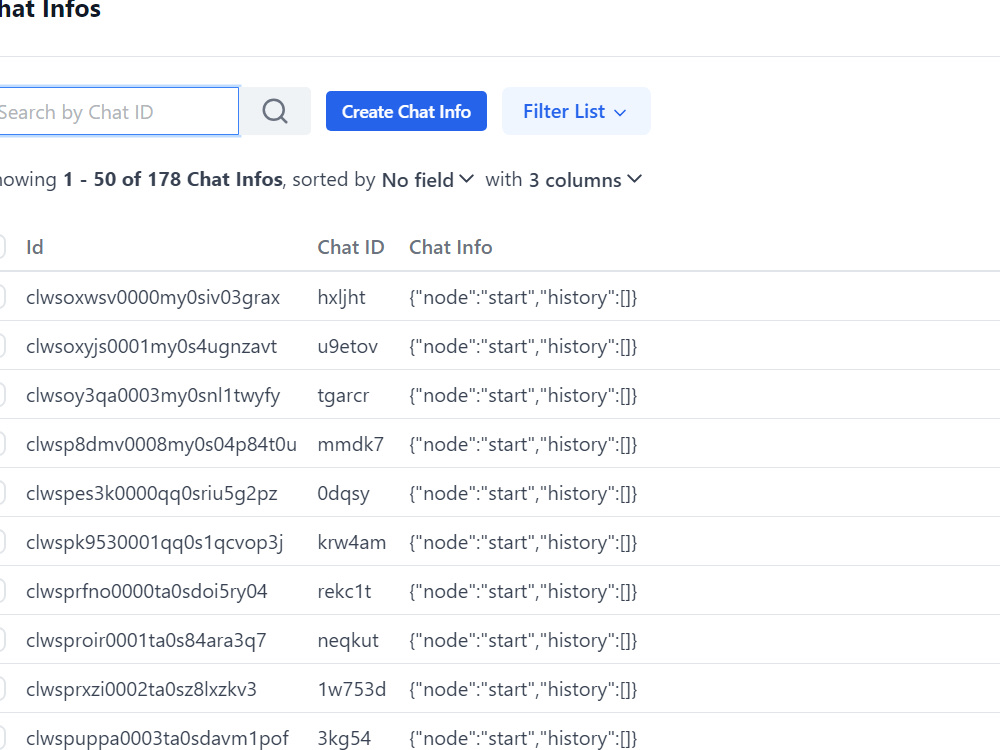The height and width of the screenshot is (750, 1000).
Task: Open the 3 columns selector dropdown
Action: click(x=585, y=180)
